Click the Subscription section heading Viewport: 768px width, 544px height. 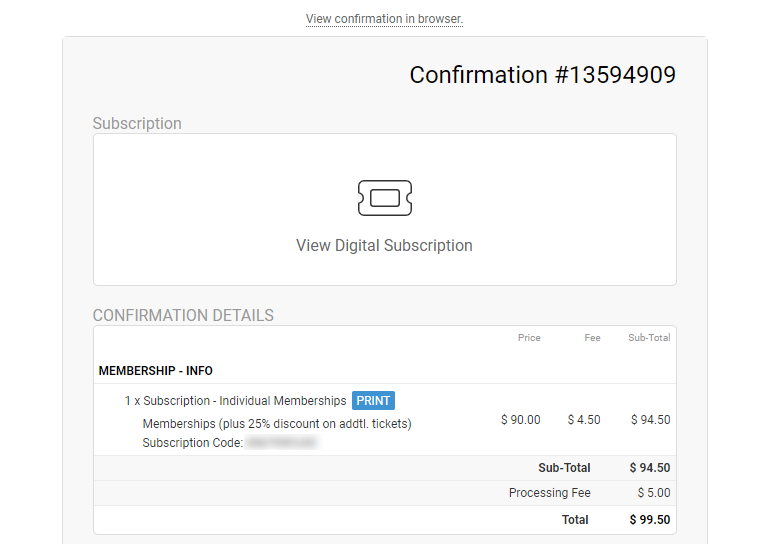pos(137,123)
